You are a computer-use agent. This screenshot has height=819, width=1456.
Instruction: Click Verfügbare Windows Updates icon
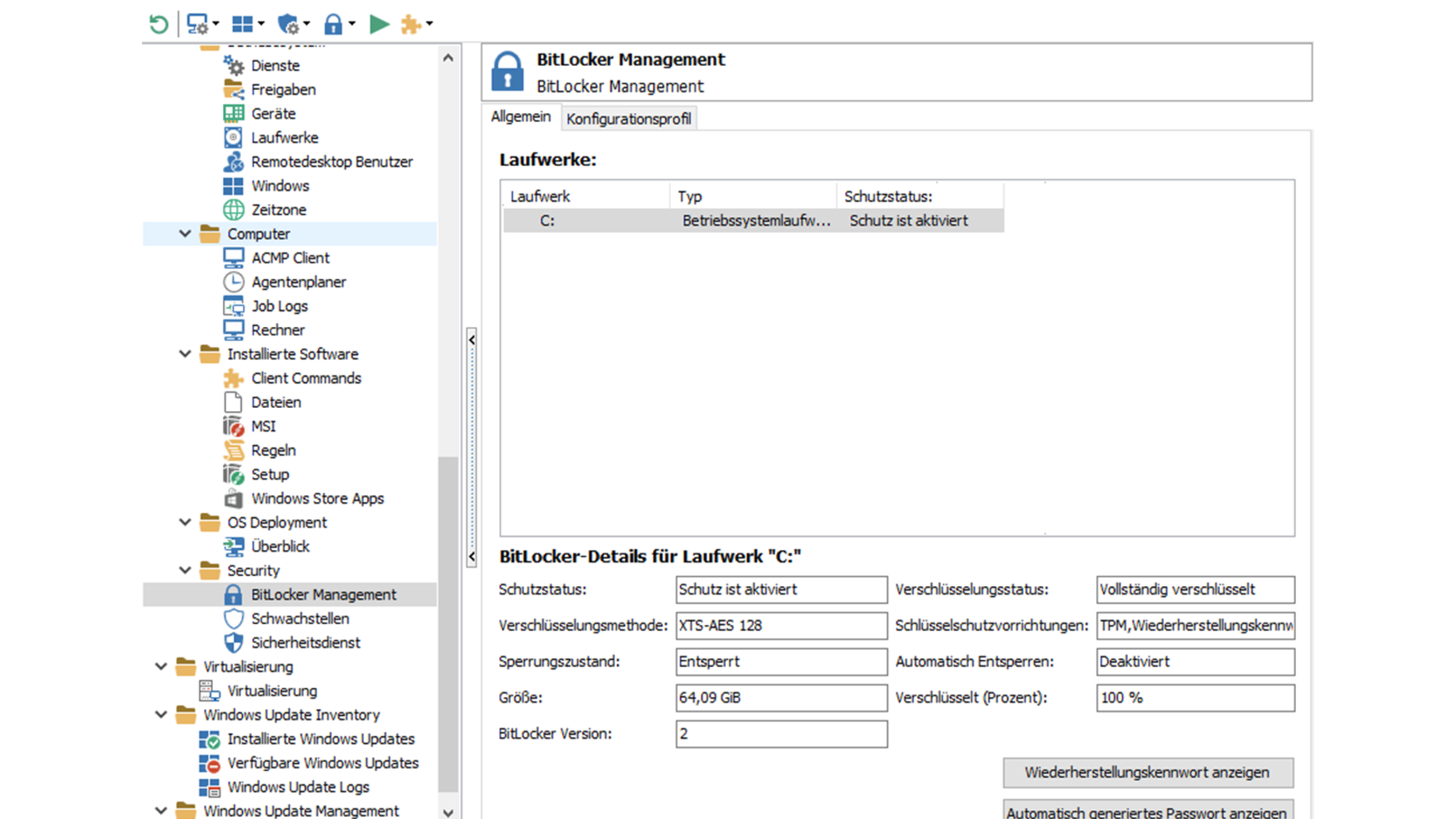coord(209,764)
